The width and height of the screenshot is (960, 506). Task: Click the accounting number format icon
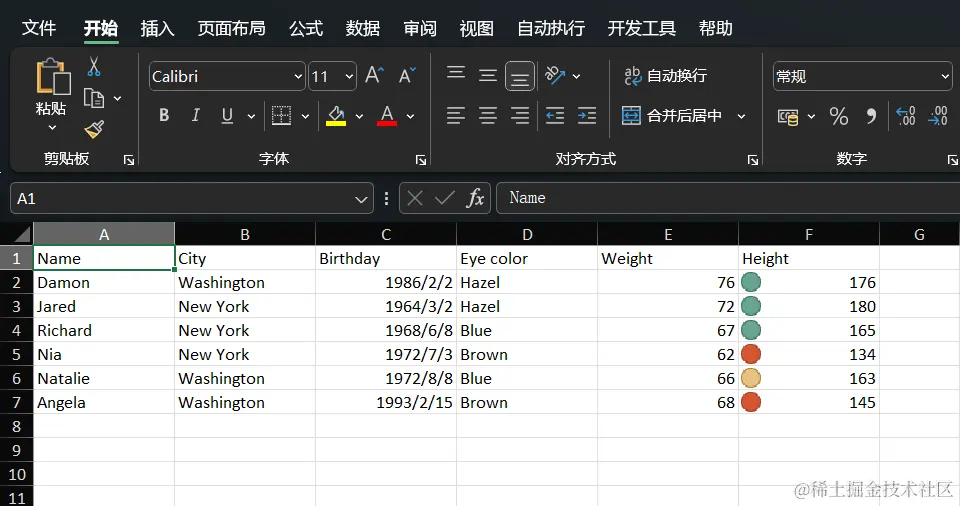788,116
